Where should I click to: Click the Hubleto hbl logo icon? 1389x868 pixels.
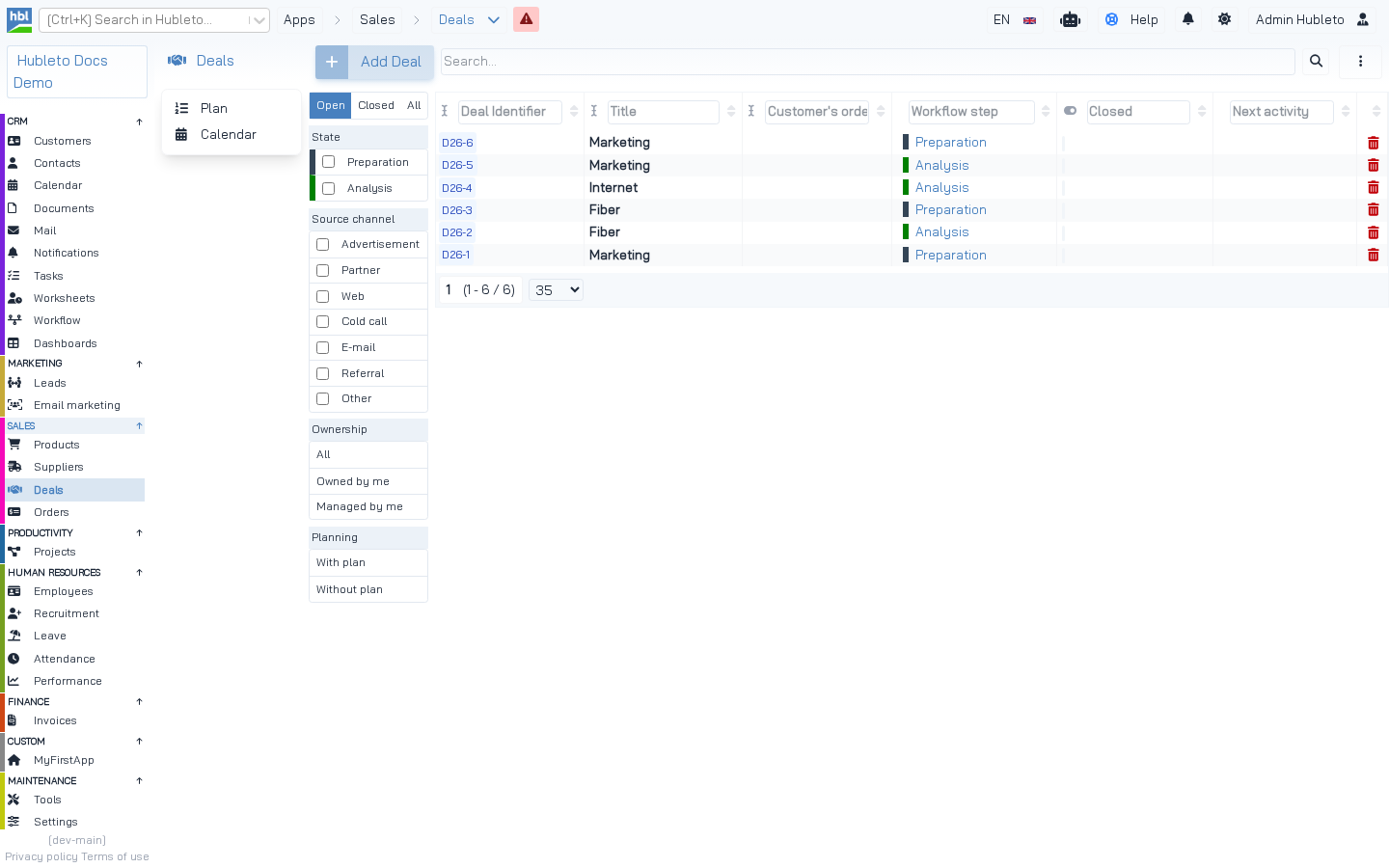19,19
